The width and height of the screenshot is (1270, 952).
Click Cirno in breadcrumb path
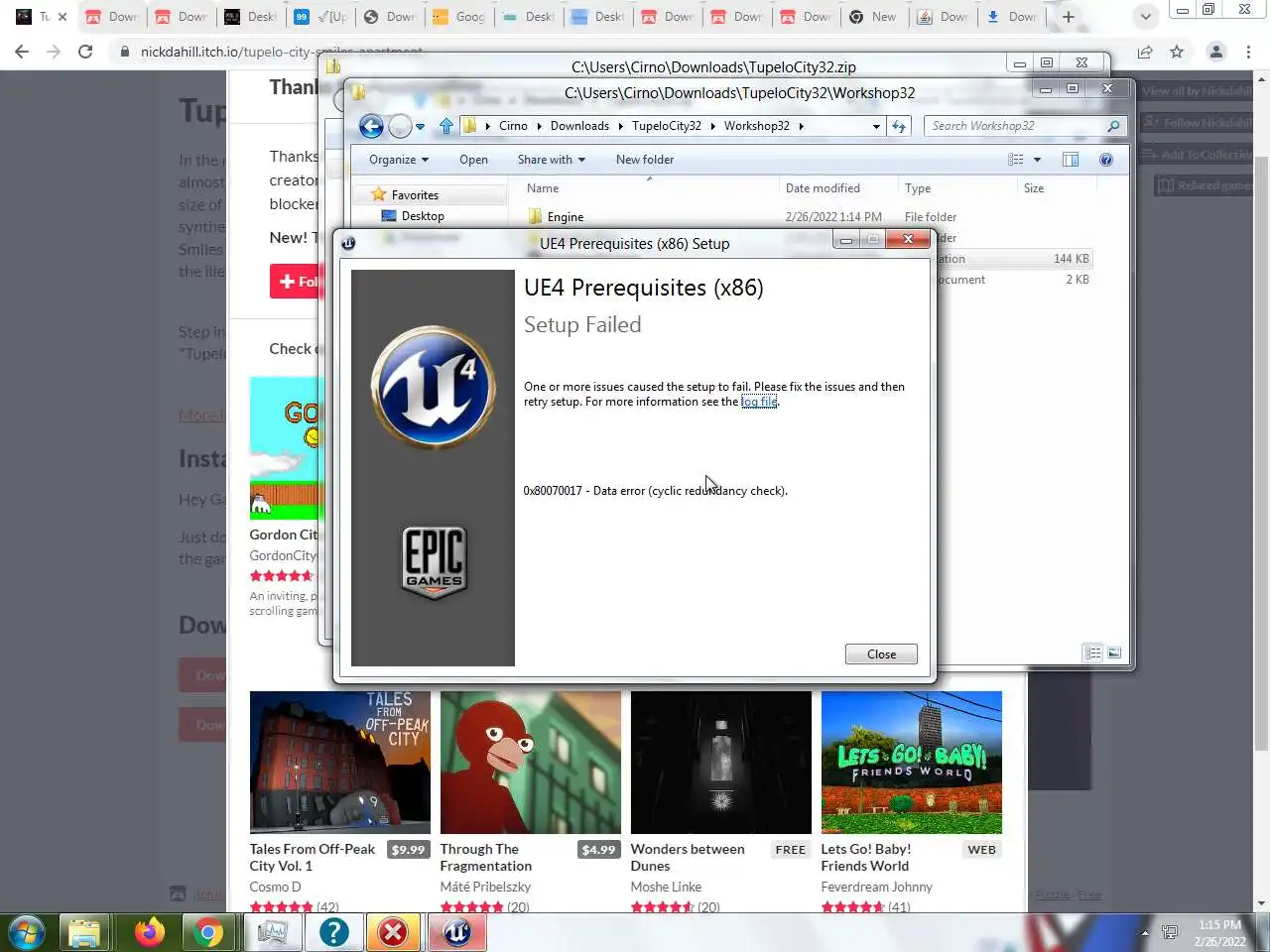513,126
